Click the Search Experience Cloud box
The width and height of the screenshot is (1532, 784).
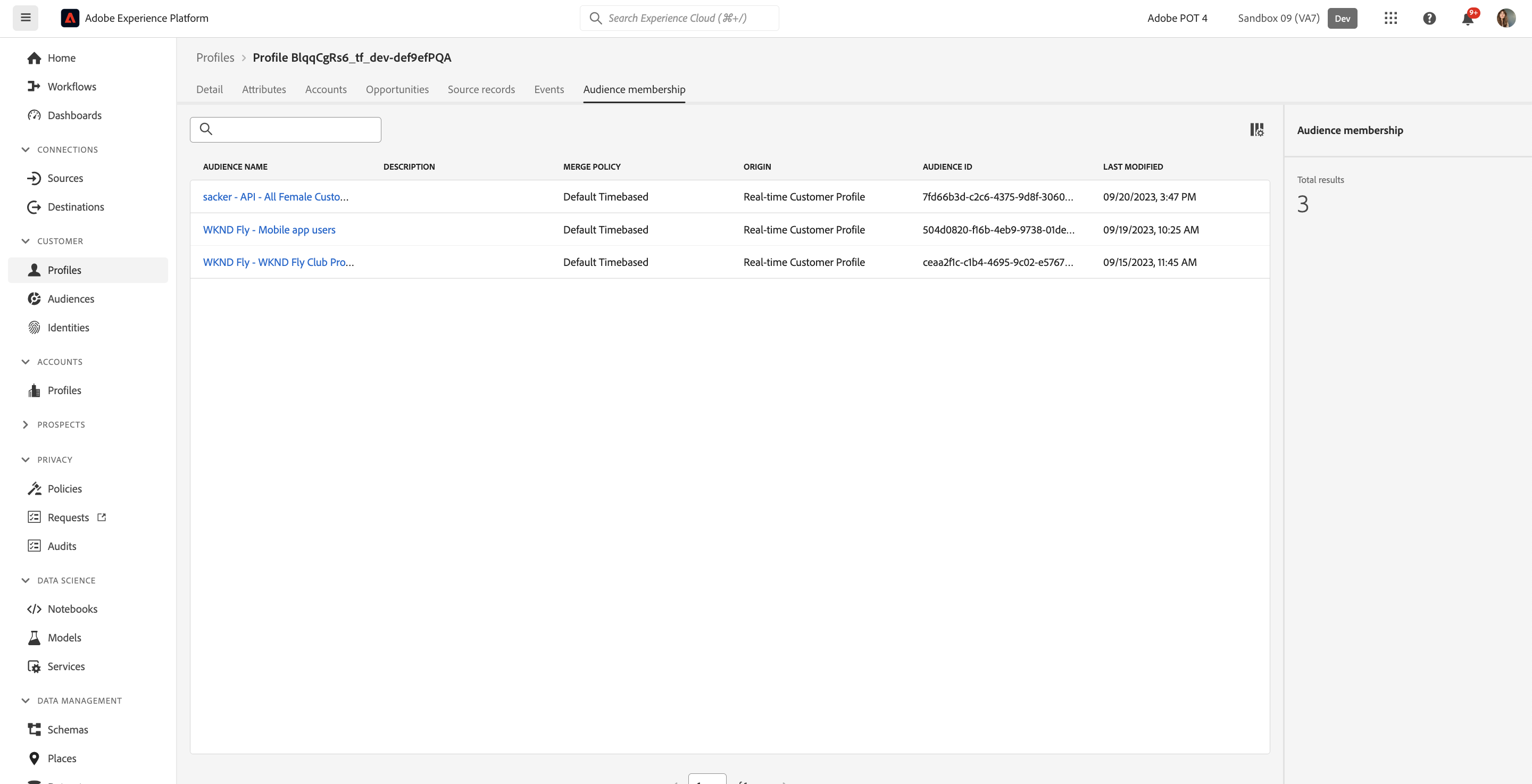click(679, 18)
